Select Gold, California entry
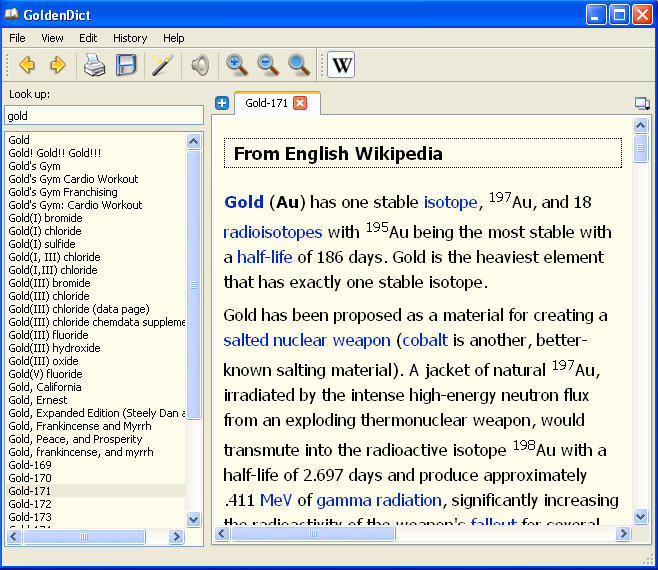Image resolution: width=658 pixels, height=570 pixels. point(96,387)
